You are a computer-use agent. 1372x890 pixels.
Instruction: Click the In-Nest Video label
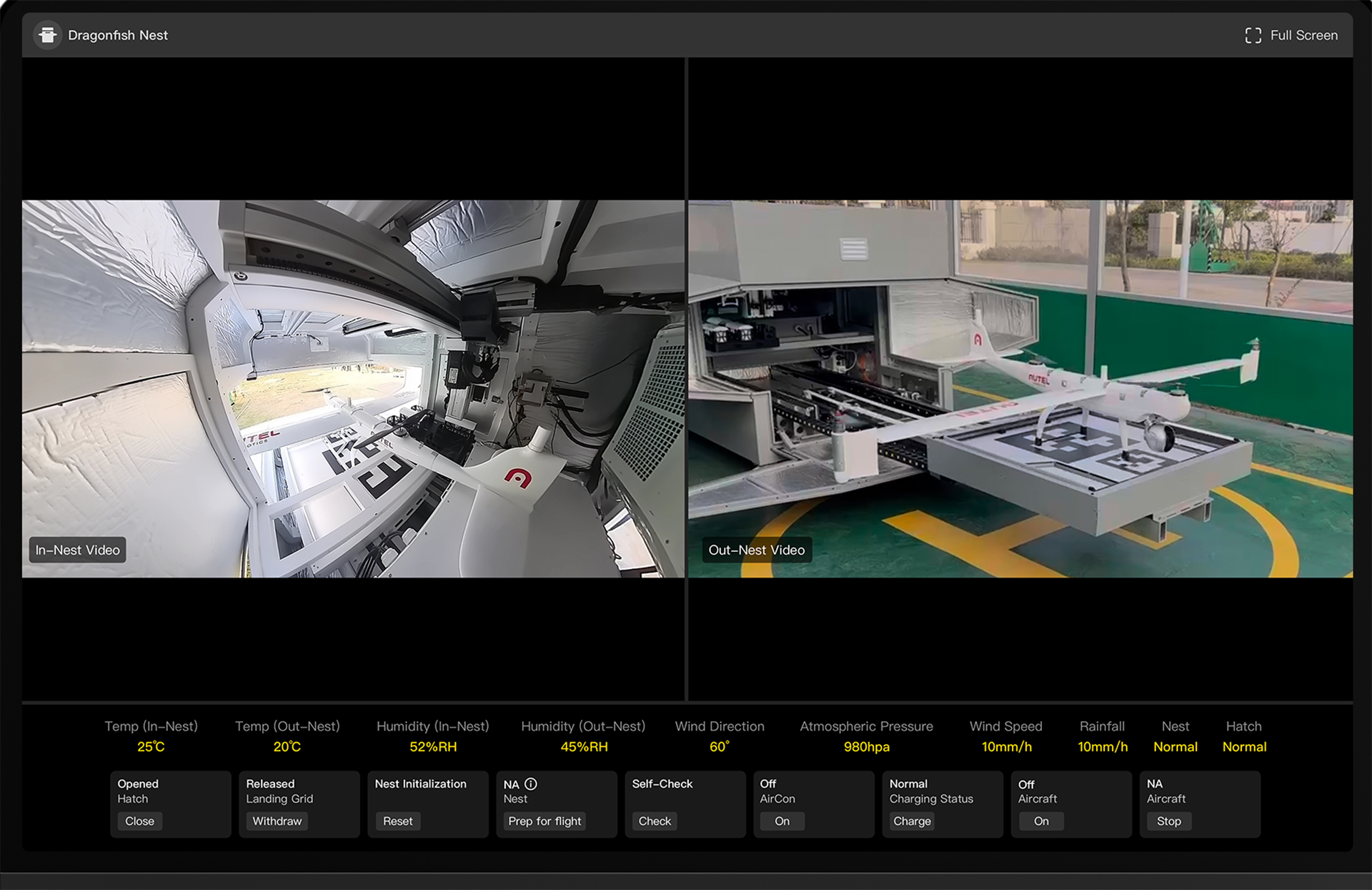click(x=77, y=550)
